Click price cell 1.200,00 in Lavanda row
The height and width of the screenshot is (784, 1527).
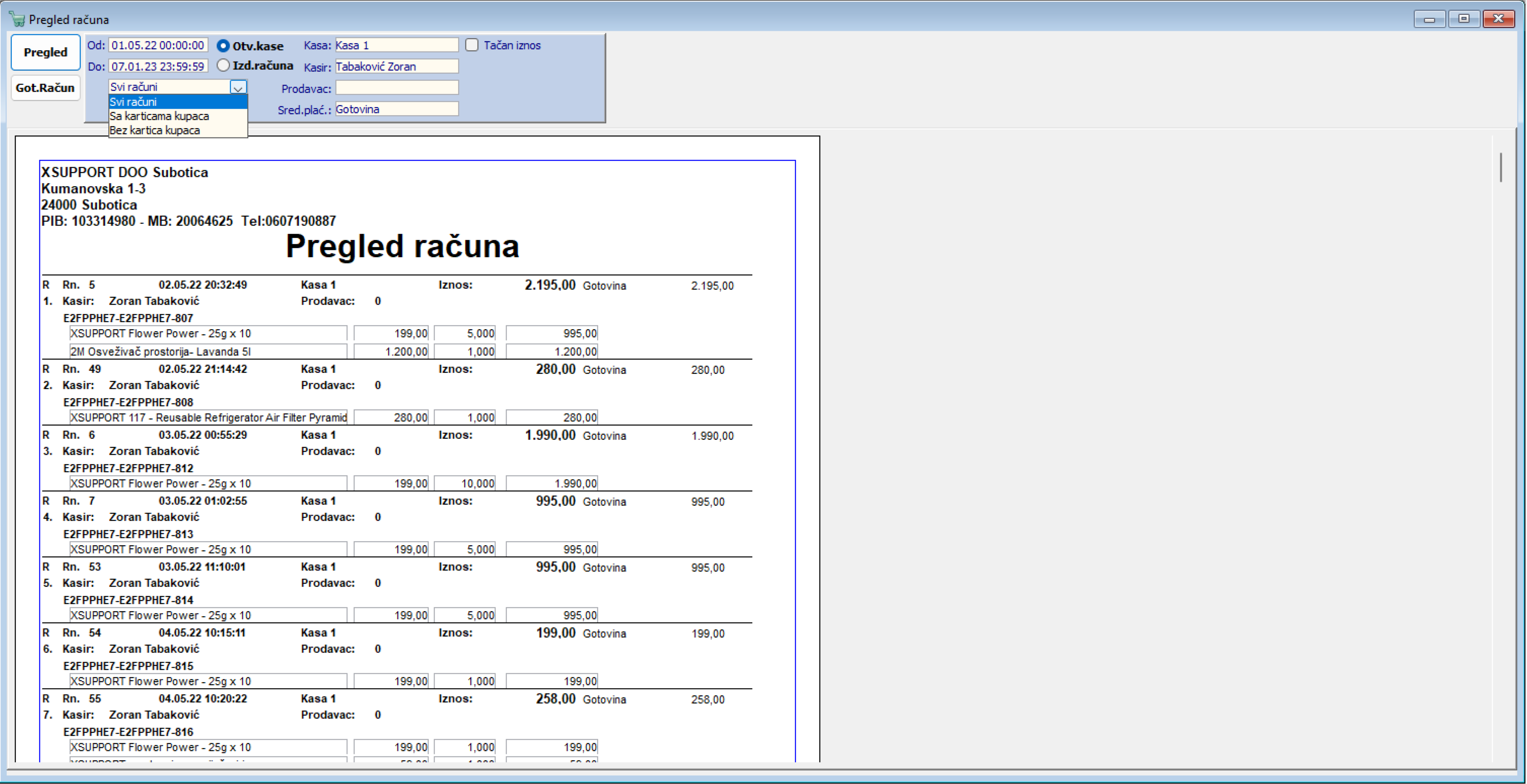[x=391, y=351]
